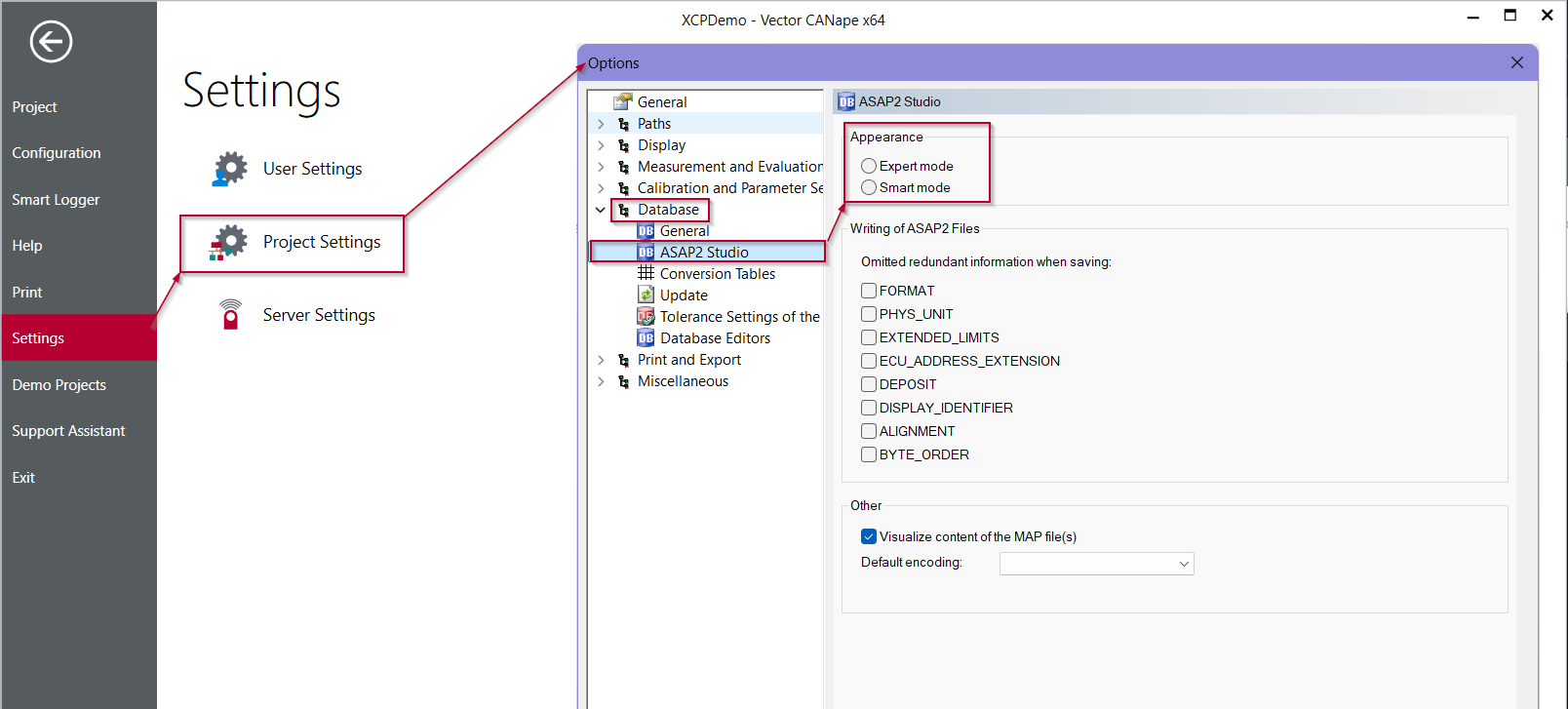Click the Miscellaneous node icon
This screenshot has height=709, width=1568.
pyautogui.click(x=623, y=381)
